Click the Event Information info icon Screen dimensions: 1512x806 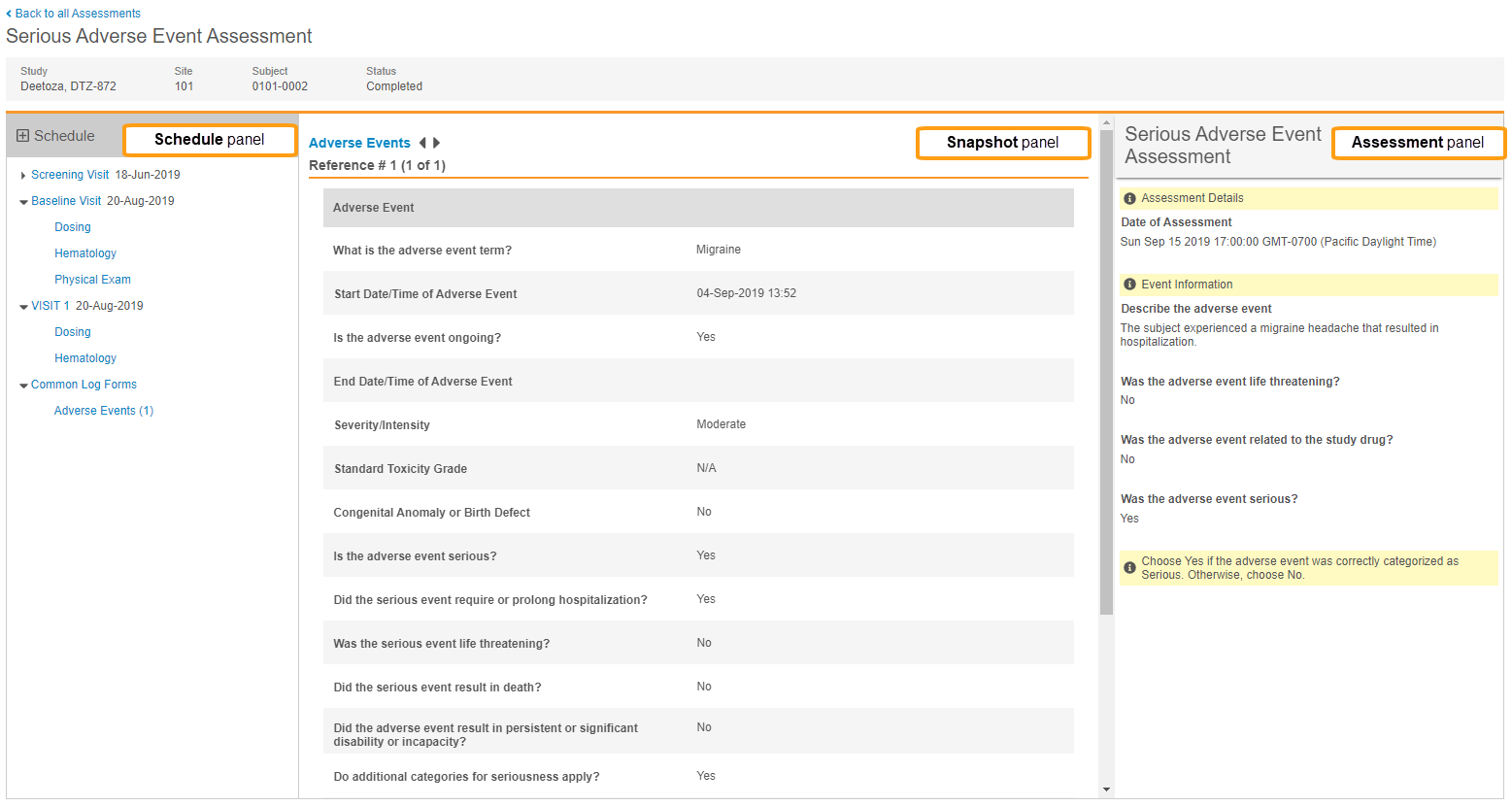coord(1129,285)
